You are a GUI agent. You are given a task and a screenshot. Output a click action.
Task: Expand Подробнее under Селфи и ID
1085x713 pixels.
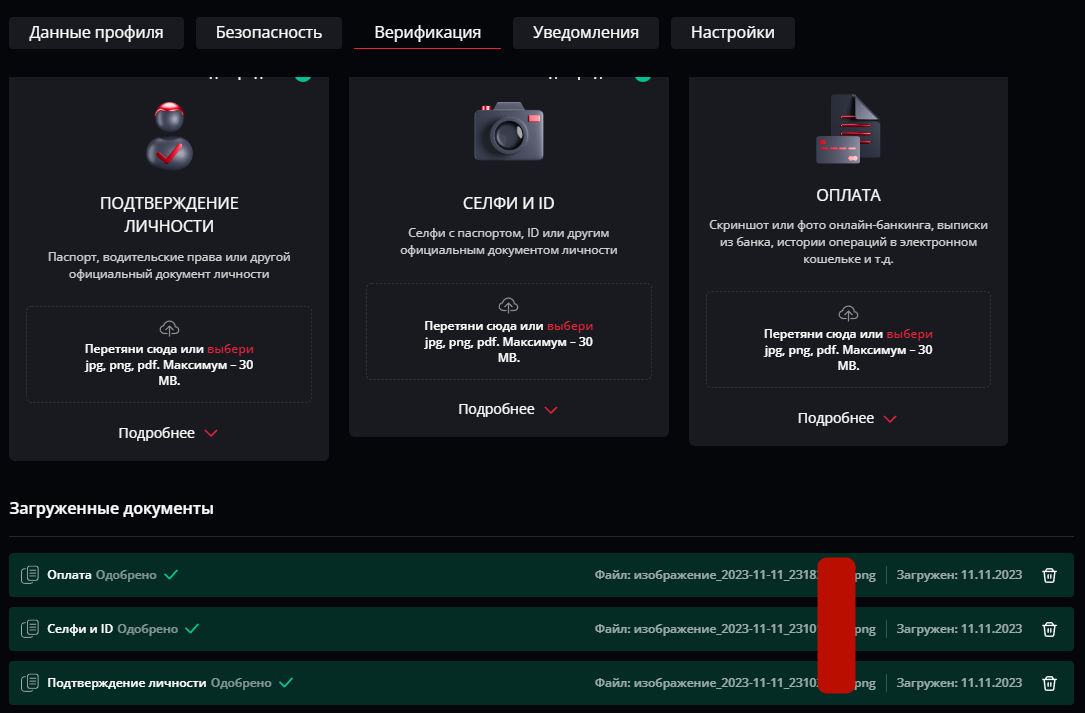(508, 410)
